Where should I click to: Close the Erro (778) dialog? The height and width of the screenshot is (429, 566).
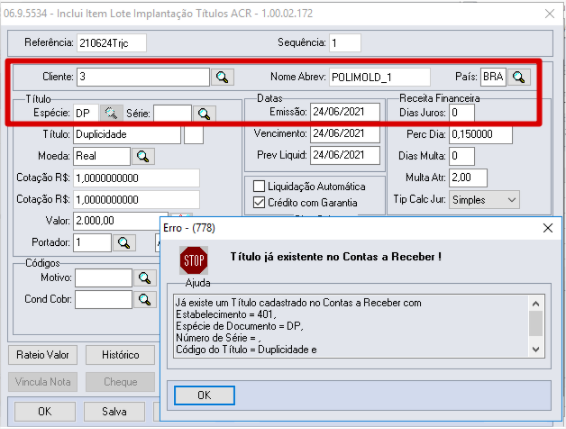pyautogui.click(x=548, y=228)
